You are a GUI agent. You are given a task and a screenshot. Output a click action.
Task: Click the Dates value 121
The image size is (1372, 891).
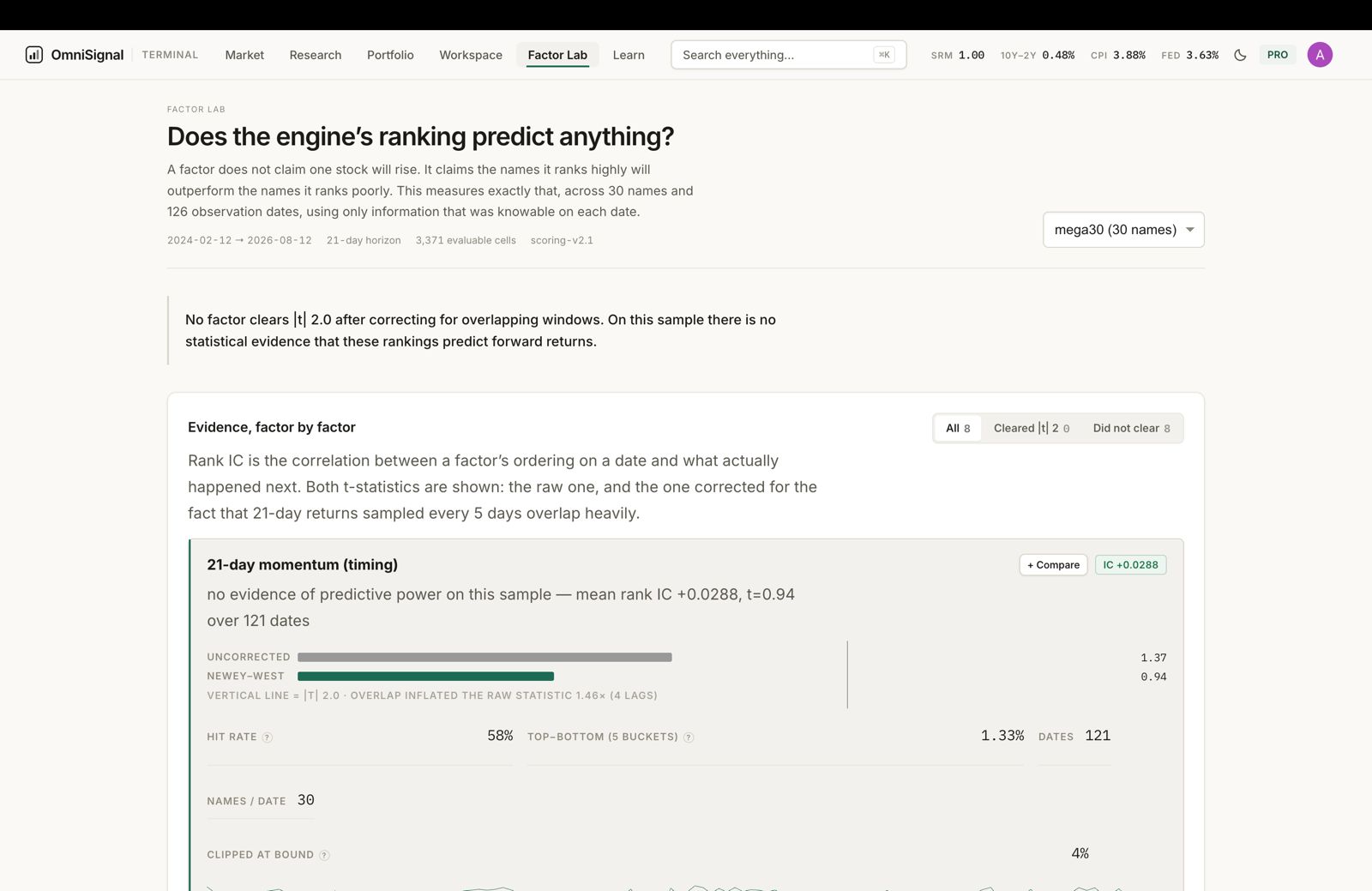[x=1098, y=736]
